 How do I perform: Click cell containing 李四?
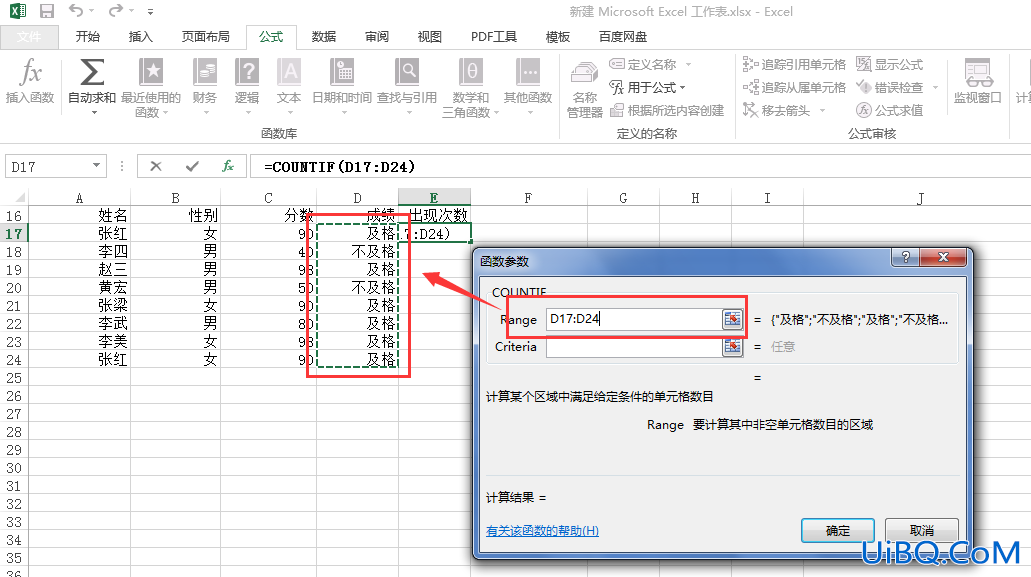79,252
